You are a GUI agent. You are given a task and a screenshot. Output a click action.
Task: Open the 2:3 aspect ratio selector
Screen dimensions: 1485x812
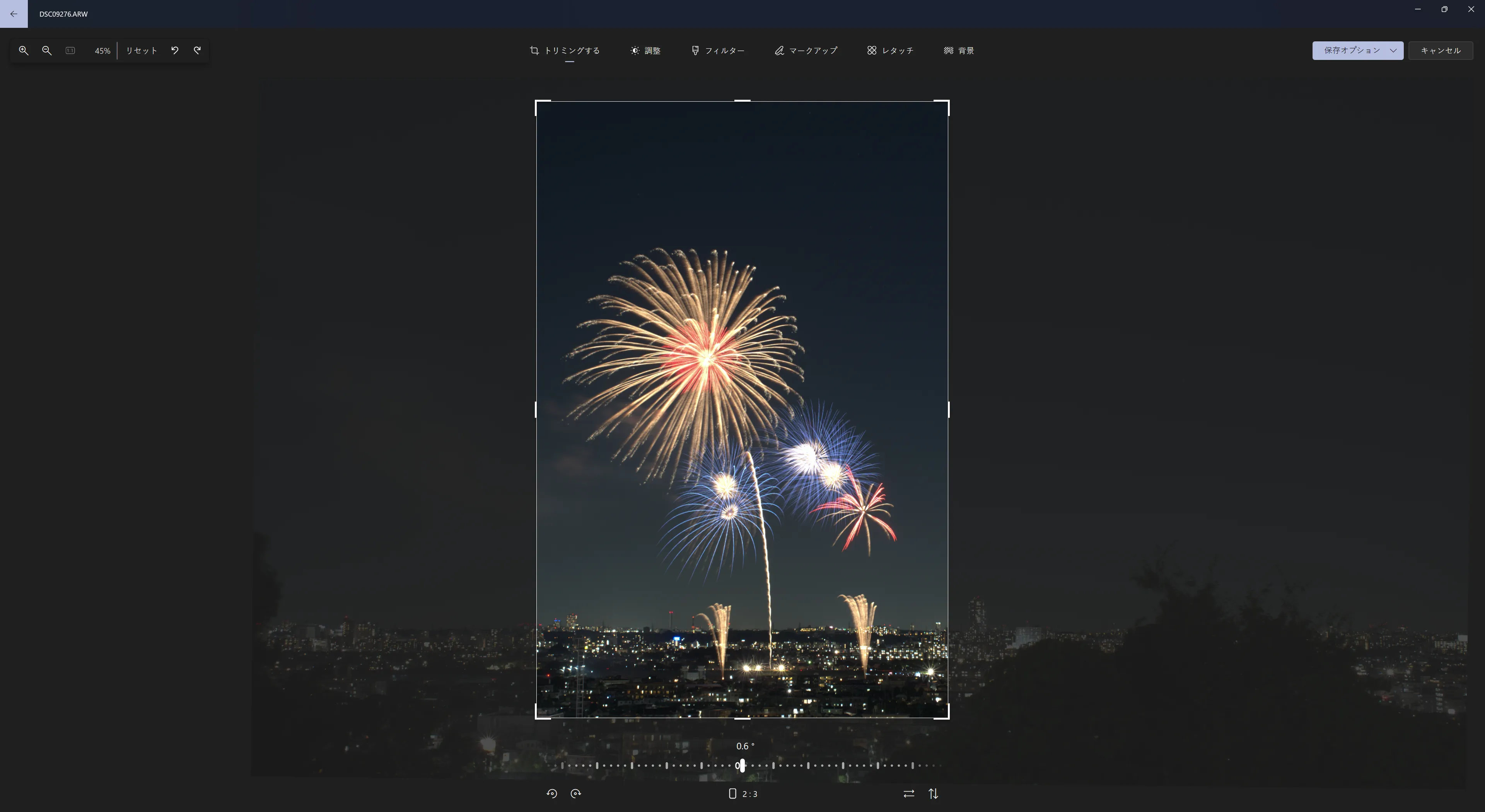(x=743, y=793)
